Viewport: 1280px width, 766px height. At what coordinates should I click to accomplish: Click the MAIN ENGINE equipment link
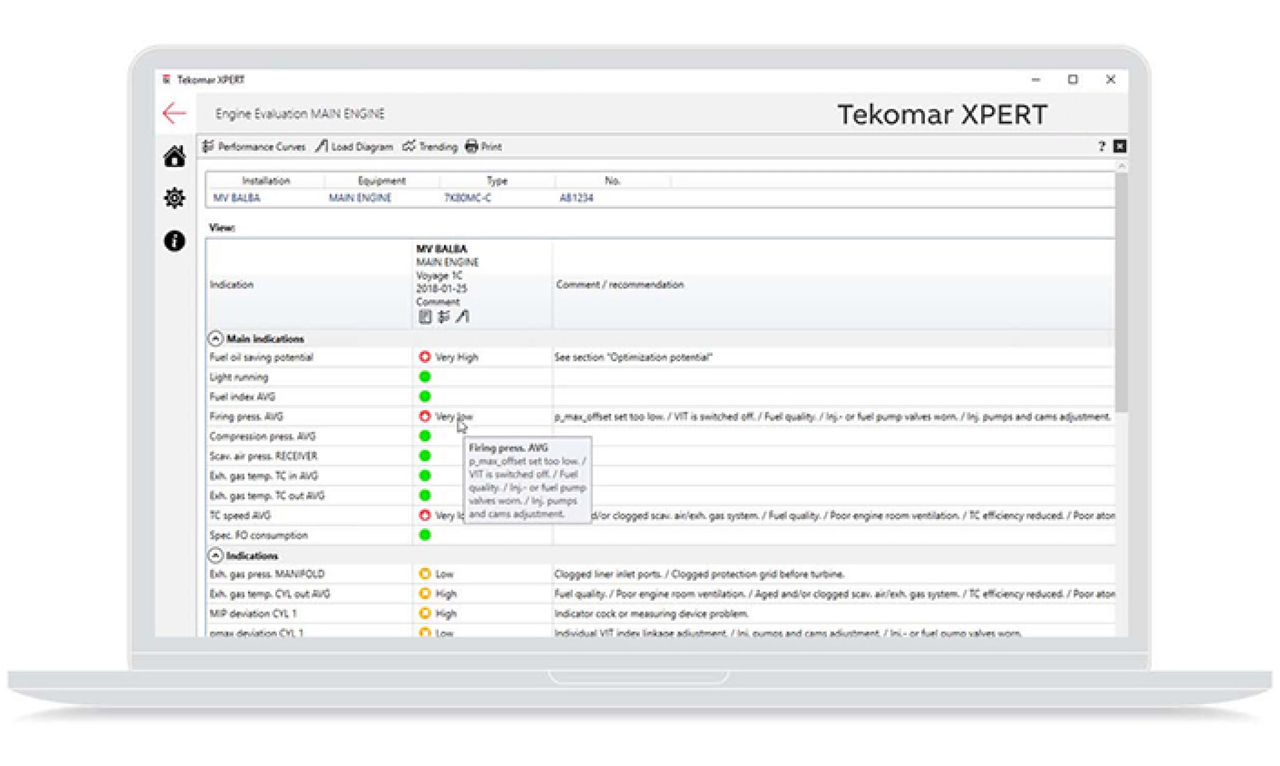[360, 198]
